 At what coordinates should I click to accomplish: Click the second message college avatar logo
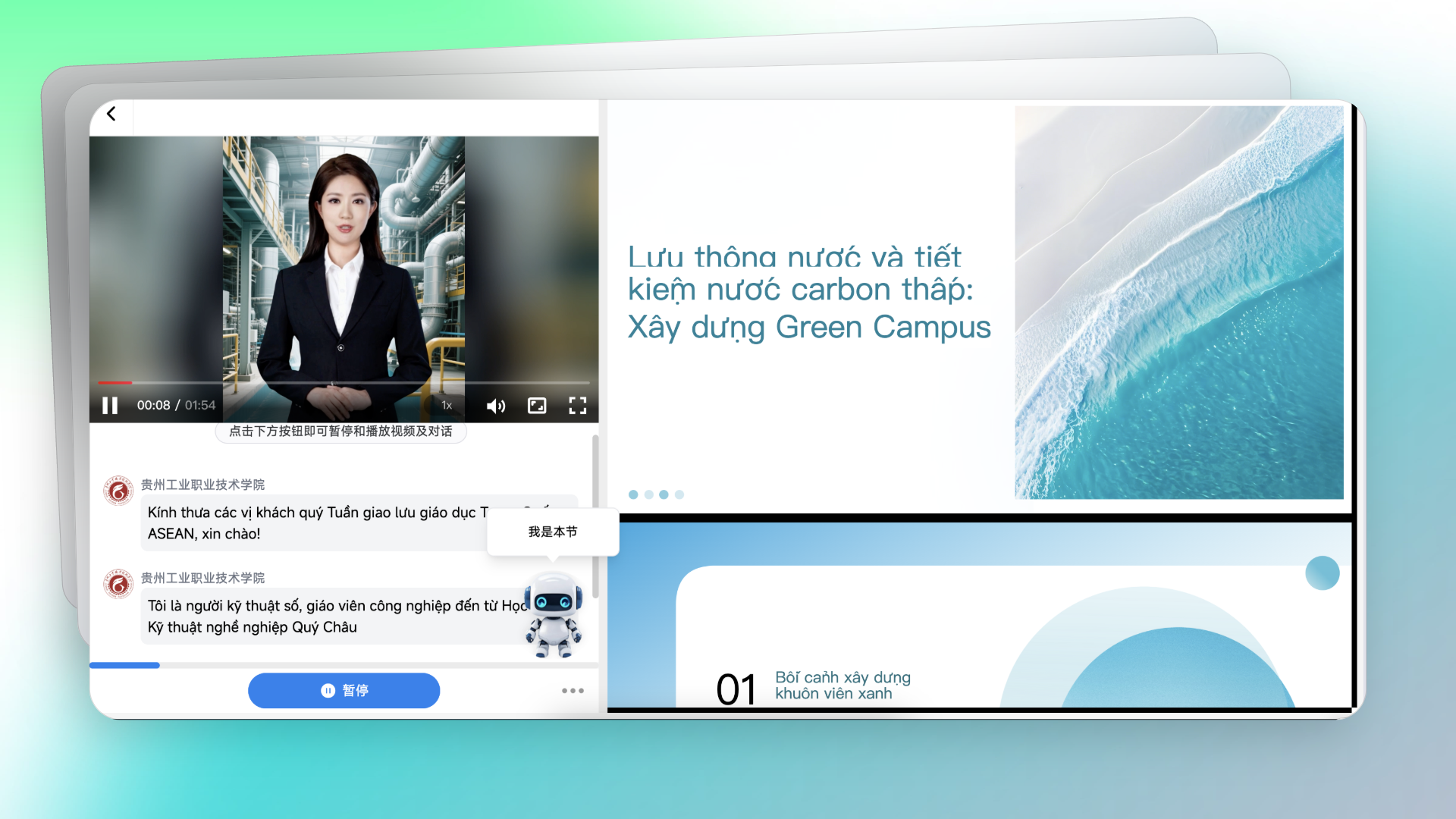118,585
